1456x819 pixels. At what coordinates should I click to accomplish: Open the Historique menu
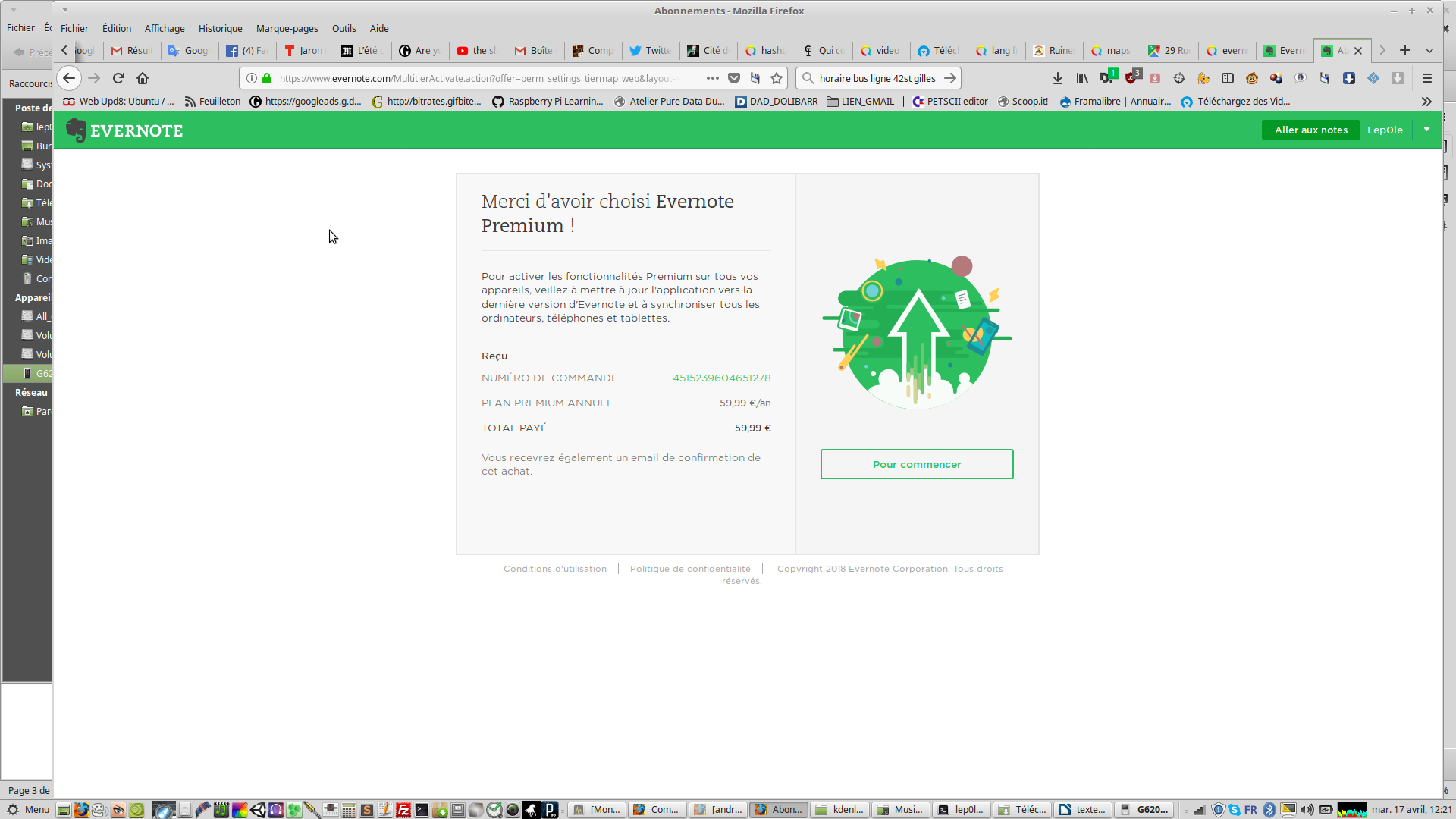point(220,28)
